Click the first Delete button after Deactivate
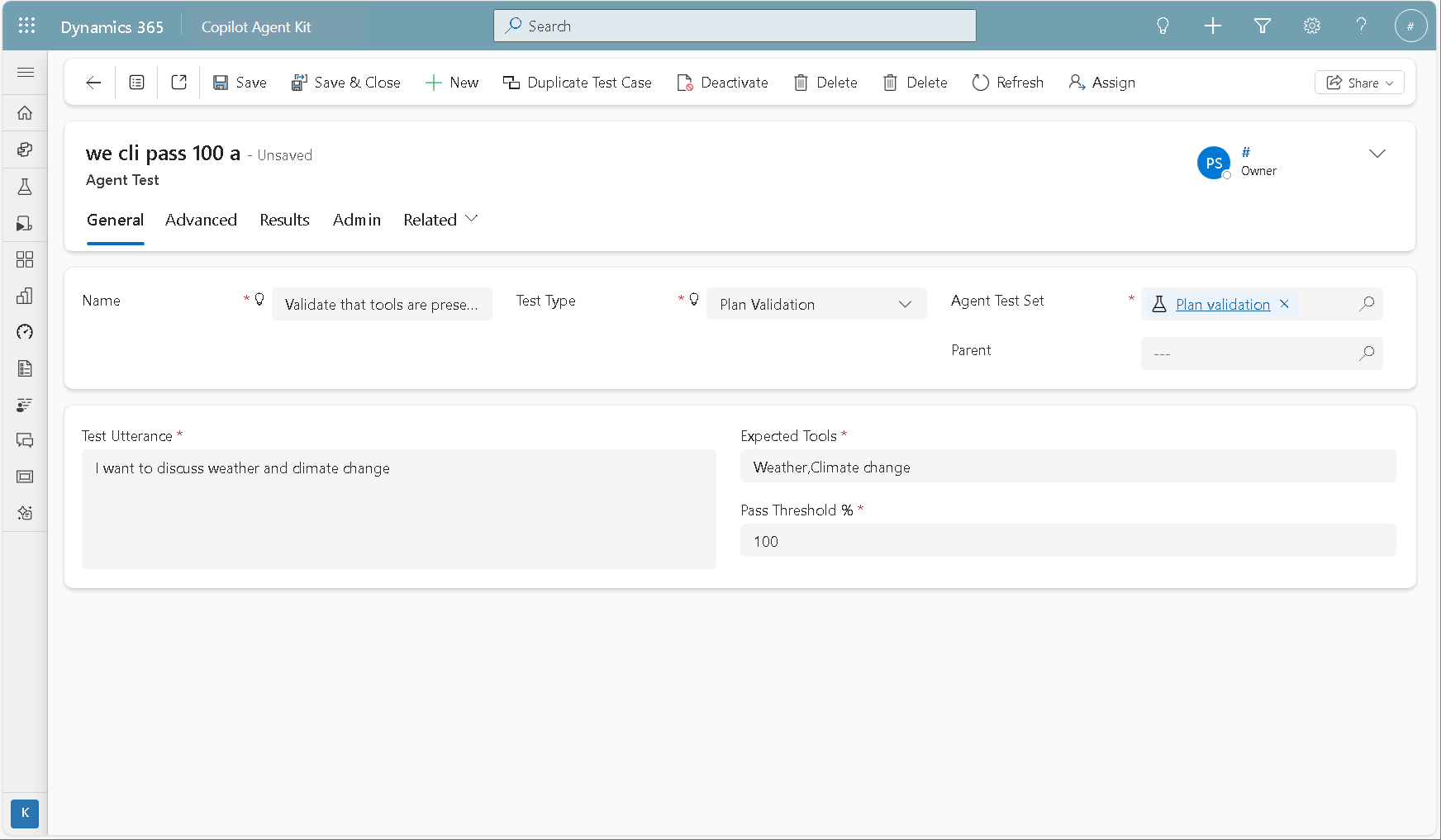The width and height of the screenshot is (1441, 840). [x=825, y=83]
